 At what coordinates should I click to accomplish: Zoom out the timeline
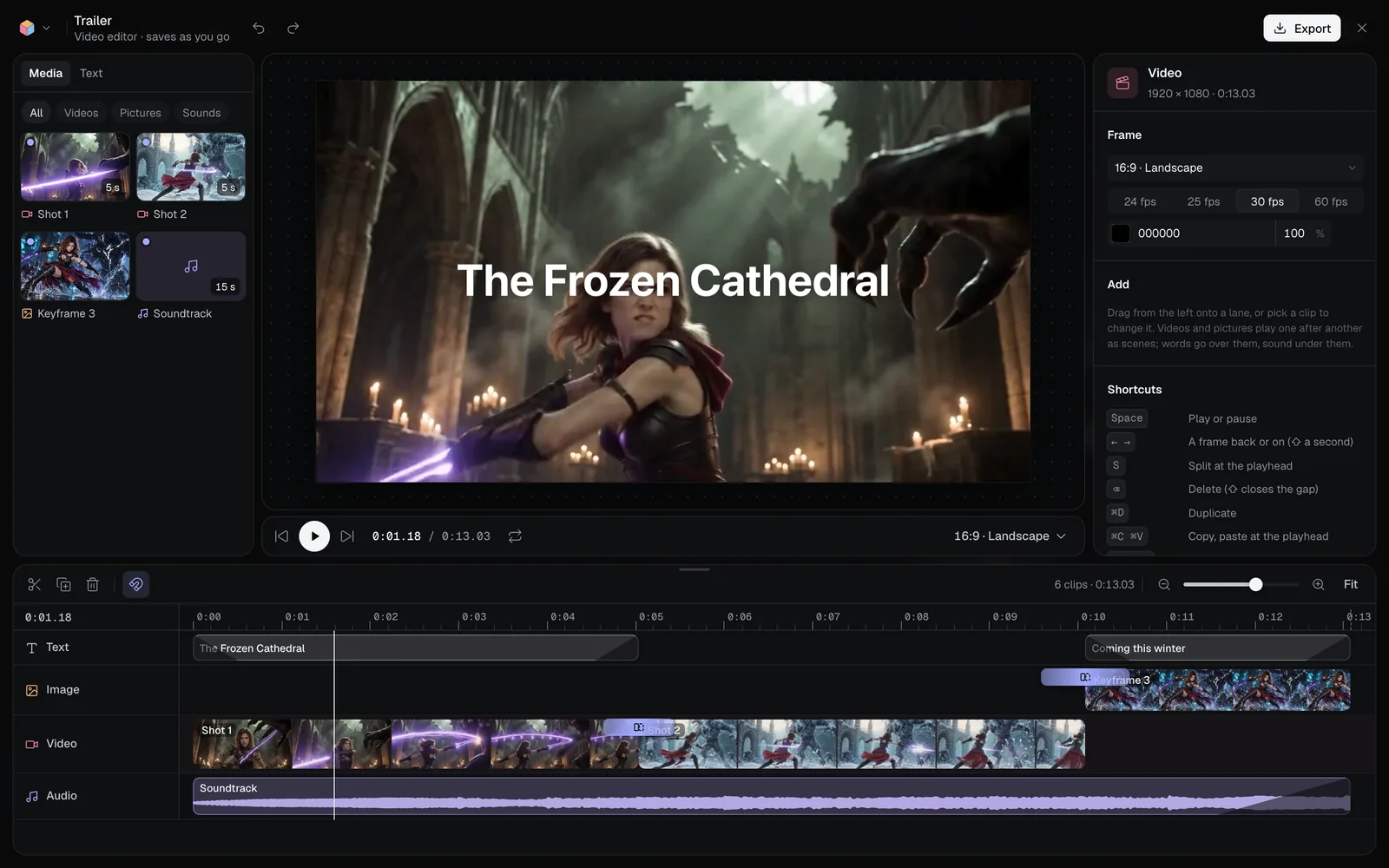(1164, 584)
